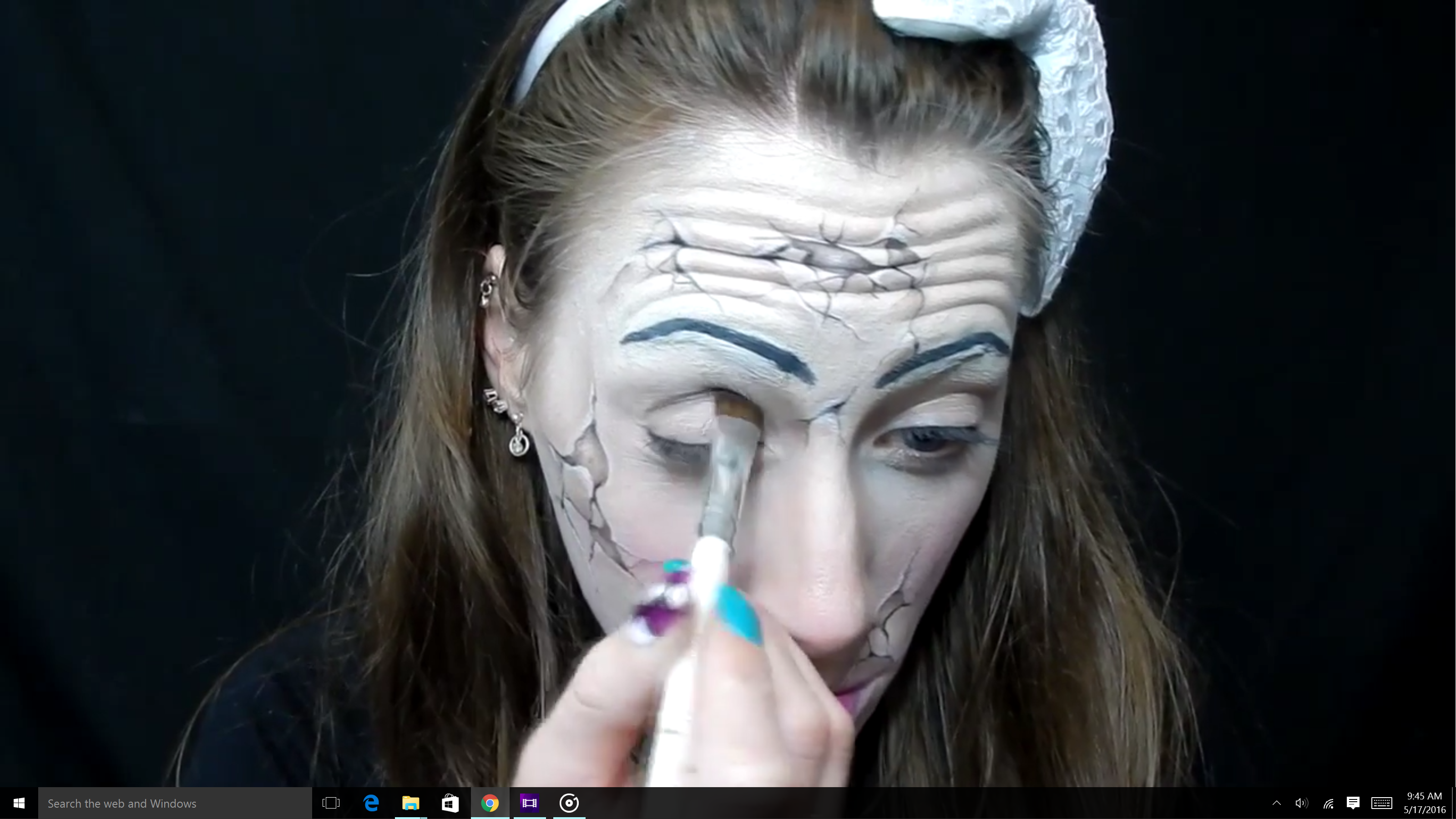Open the Action Center notifications icon

coord(1353,803)
